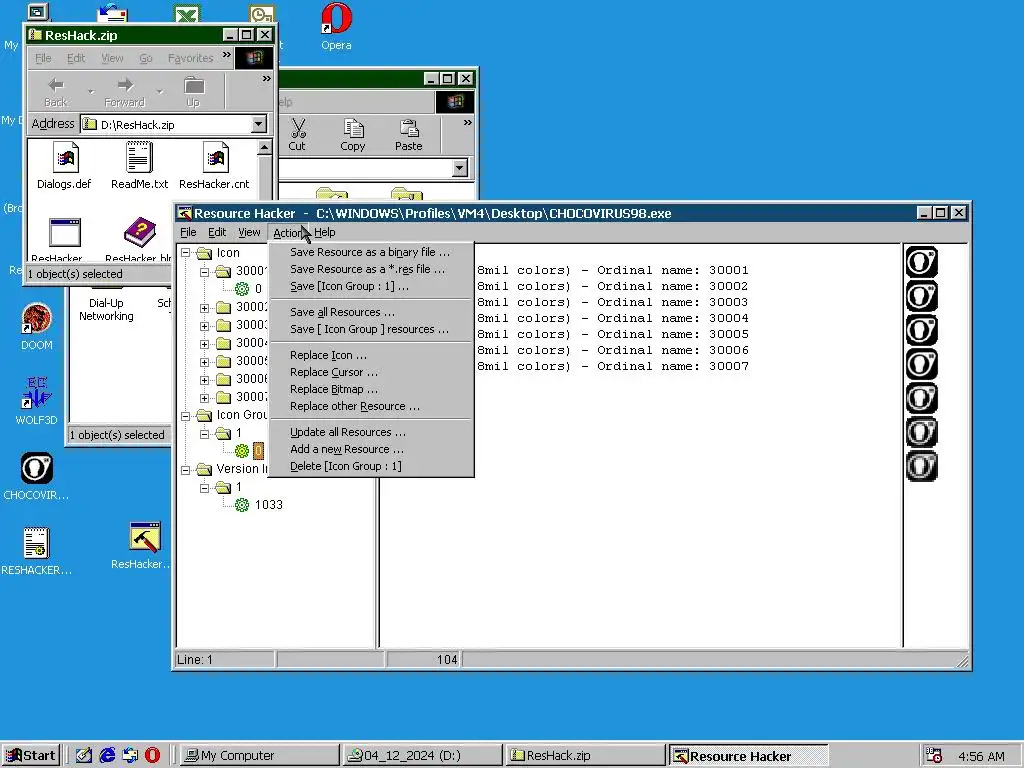Screen dimensions: 1024x768
Task: Select the 30003 folder in resource tree
Action: (243, 325)
